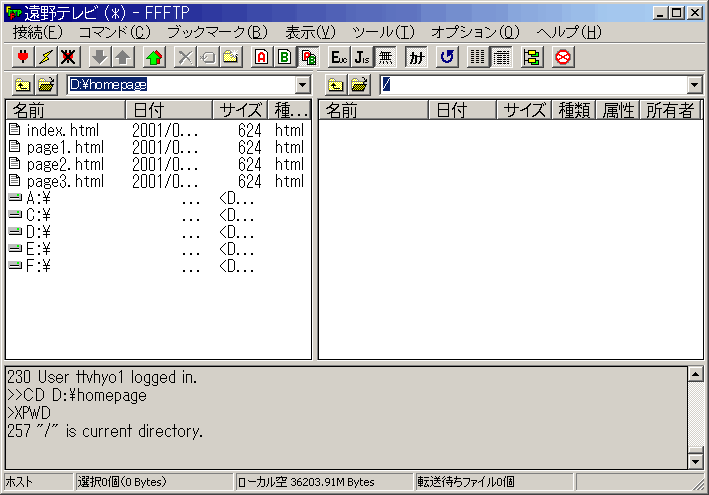Go up one folder on remote side
The width and height of the screenshot is (709, 495).
coord(336,86)
